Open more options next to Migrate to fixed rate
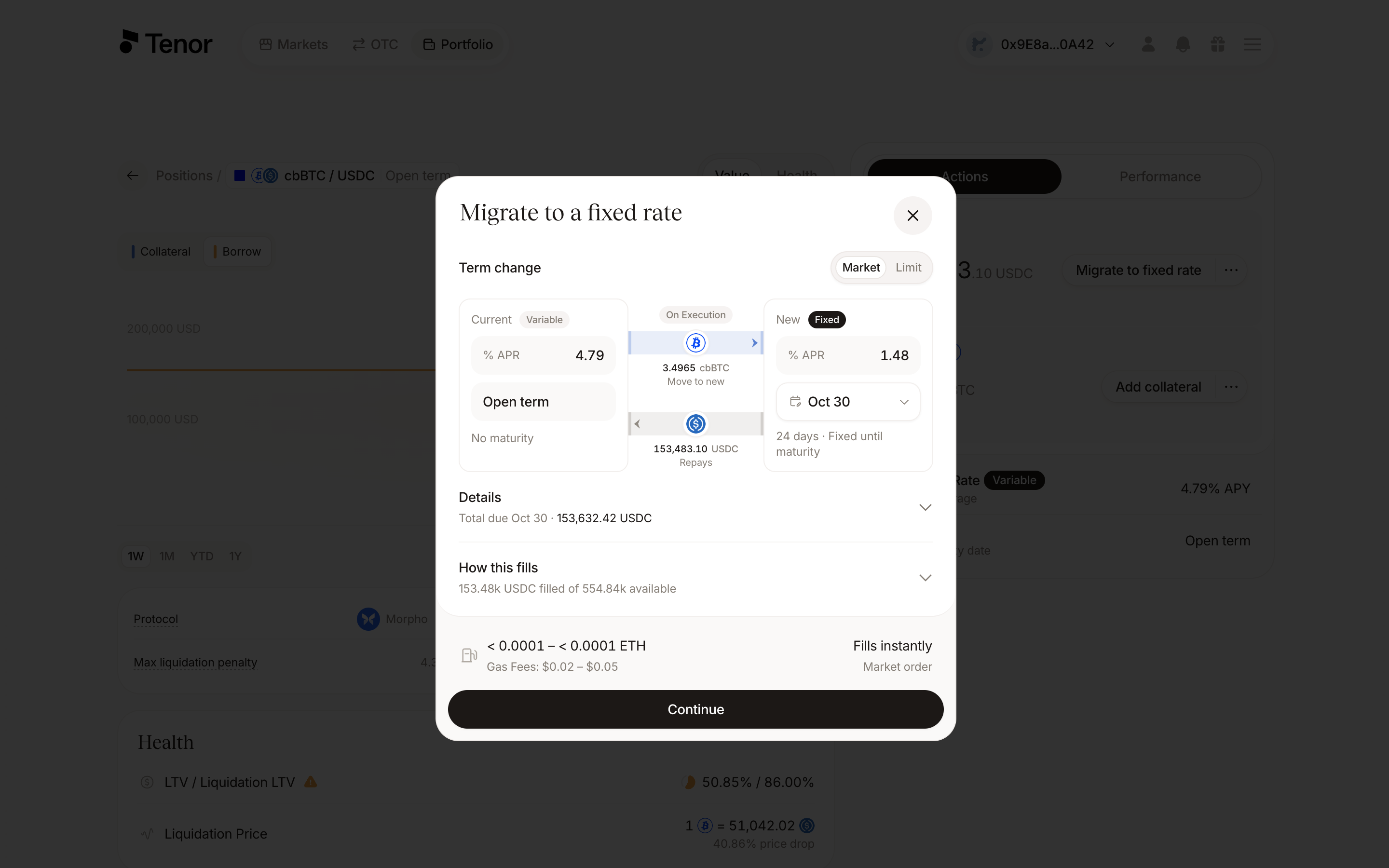The height and width of the screenshot is (868, 1389). pyautogui.click(x=1231, y=270)
